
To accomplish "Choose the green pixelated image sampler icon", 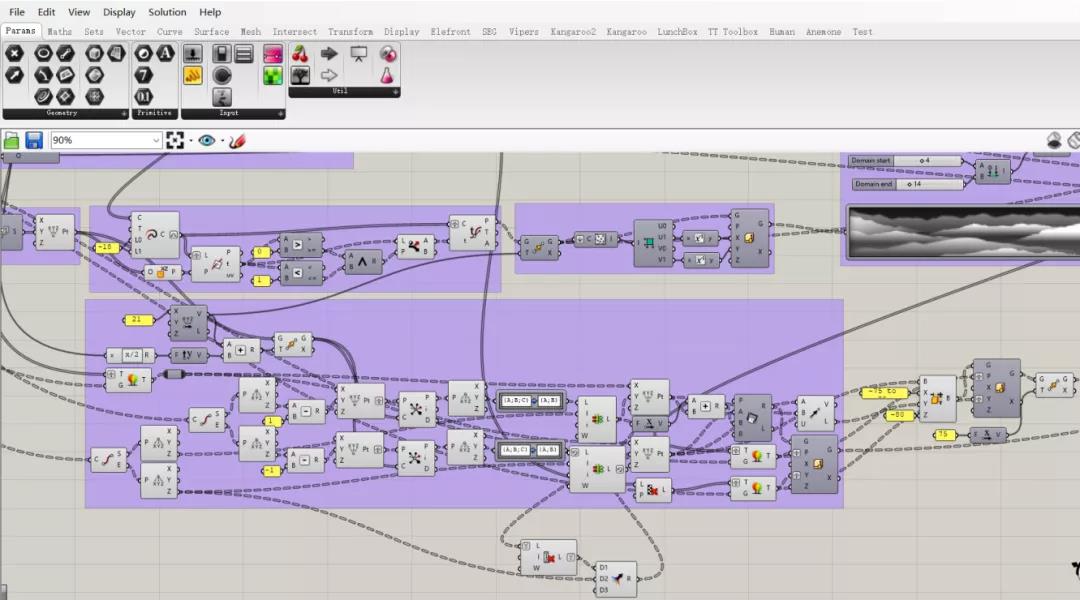I will coord(273,75).
